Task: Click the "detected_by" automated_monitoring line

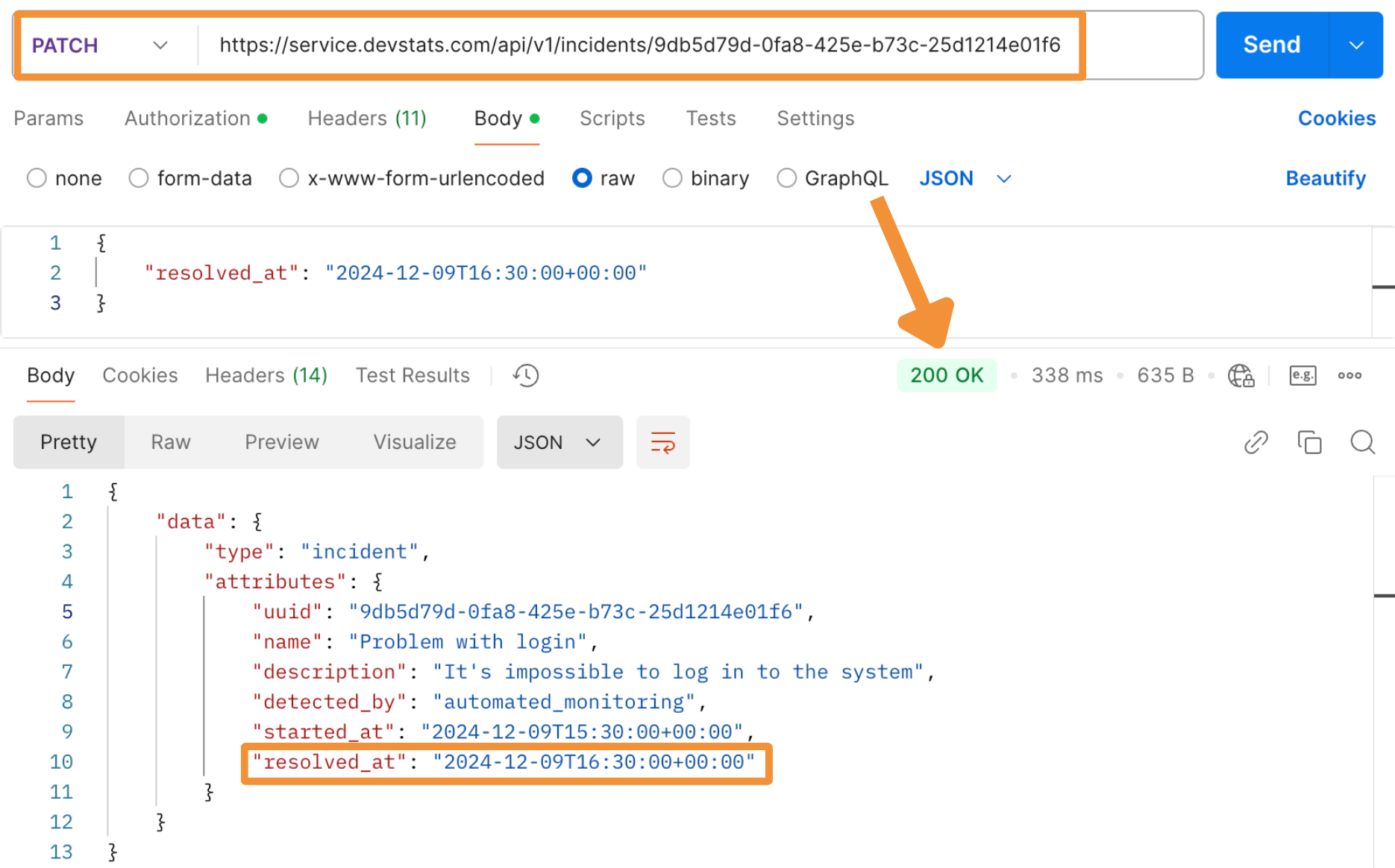Action: click(x=479, y=702)
